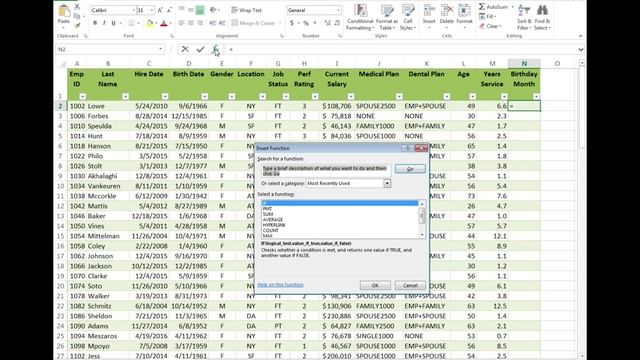Select Middle Align icon
The height and width of the screenshot is (360, 640).
tap(191, 10)
